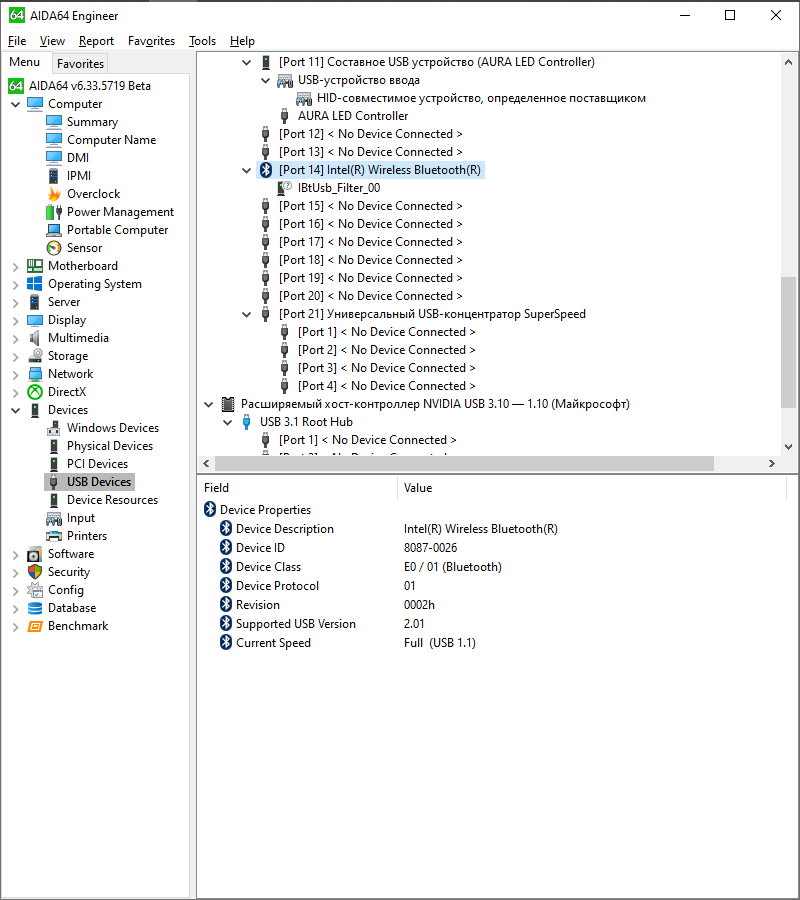Screen dimensions: 800x900
Task: Click the Overclock flame icon
Action: pyautogui.click(x=54, y=194)
